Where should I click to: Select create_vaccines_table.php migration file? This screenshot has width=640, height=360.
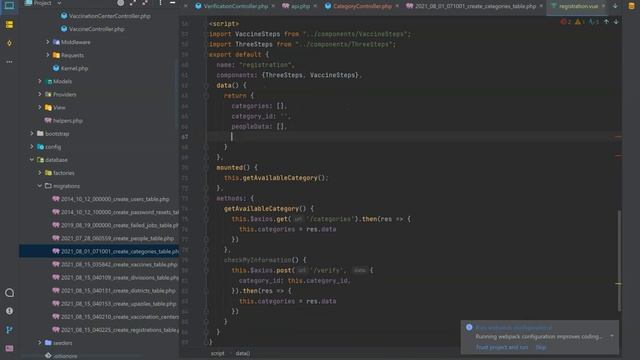(115, 264)
